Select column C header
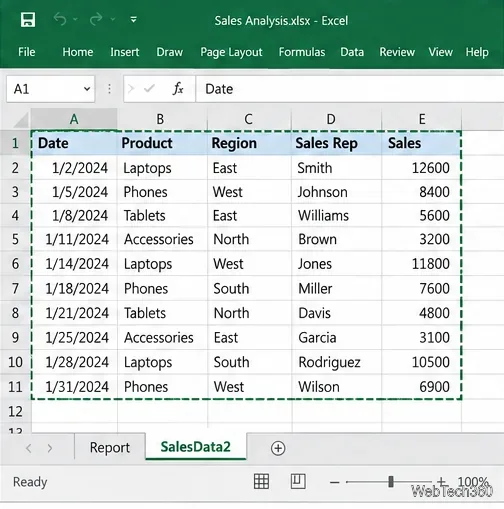The height and width of the screenshot is (509, 504). click(x=248, y=119)
